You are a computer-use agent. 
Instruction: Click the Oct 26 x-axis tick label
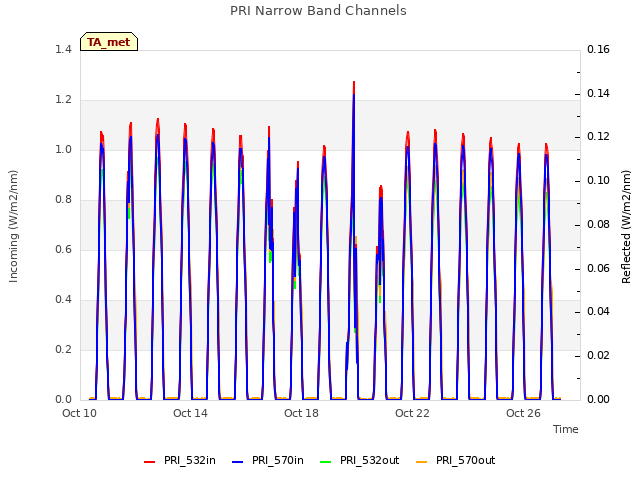(523, 413)
